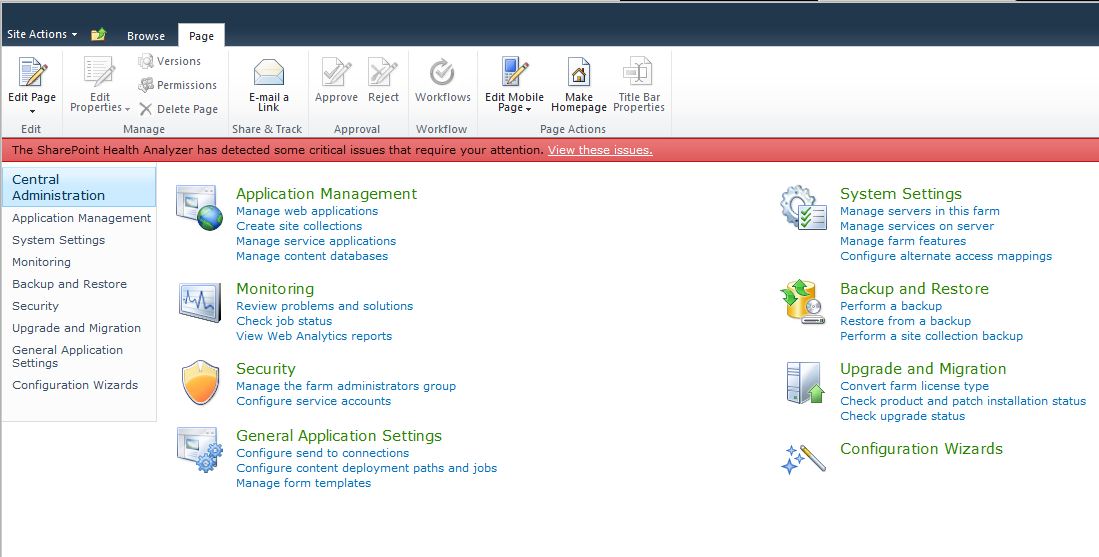
Task: Select Backup and Restore in the sidebar
Action: 69,284
